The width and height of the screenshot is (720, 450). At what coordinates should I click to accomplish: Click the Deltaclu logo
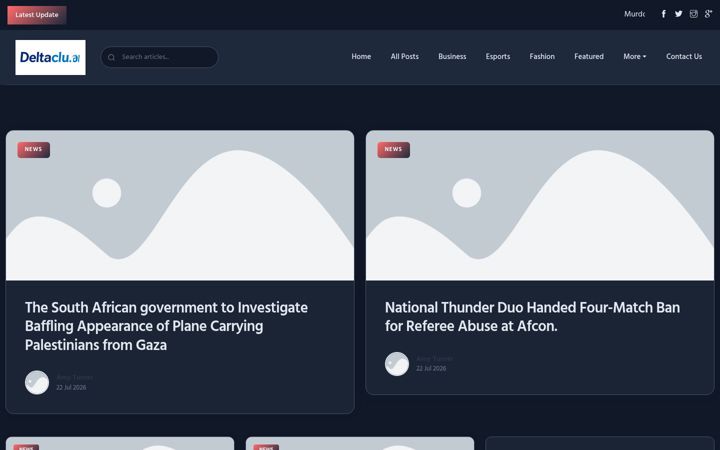pyautogui.click(x=51, y=57)
